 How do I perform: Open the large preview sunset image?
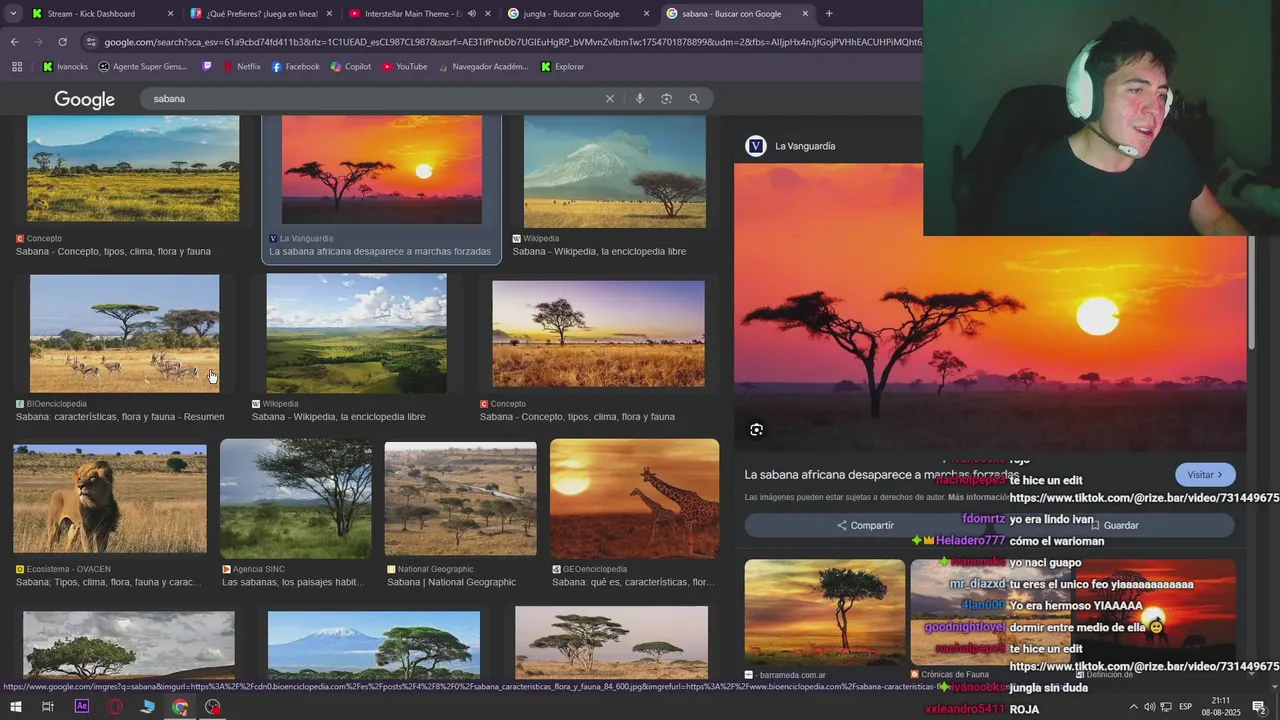point(990,308)
